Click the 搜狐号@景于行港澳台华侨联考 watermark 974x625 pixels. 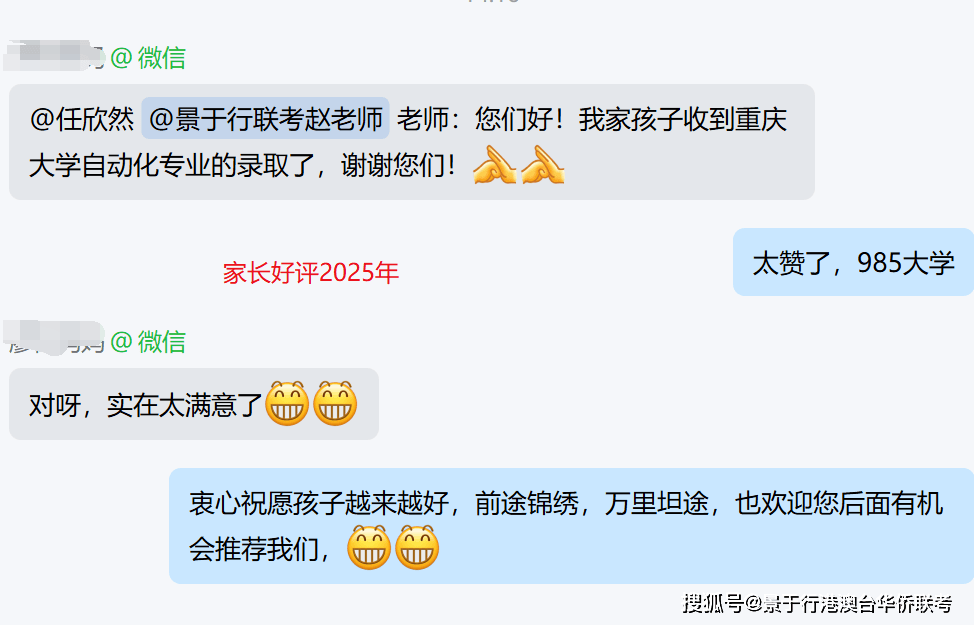(817, 603)
